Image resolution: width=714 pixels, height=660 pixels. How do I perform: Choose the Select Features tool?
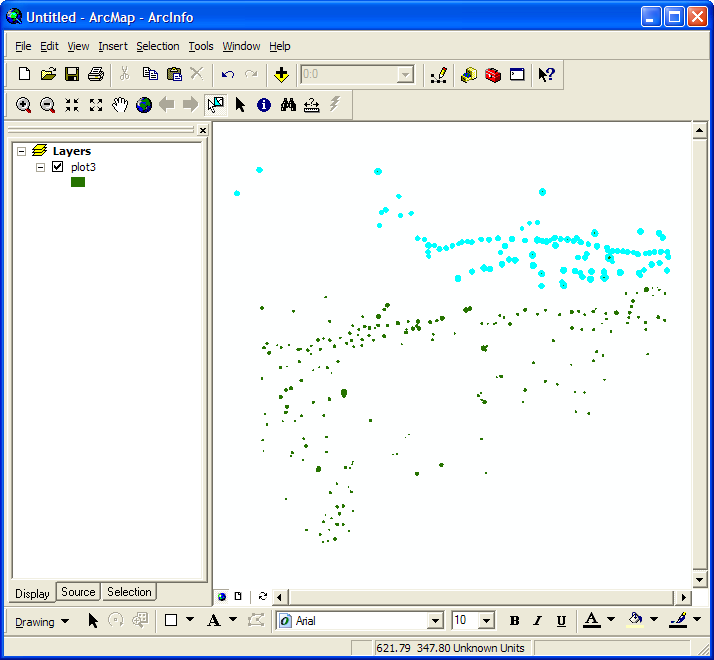pos(215,105)
